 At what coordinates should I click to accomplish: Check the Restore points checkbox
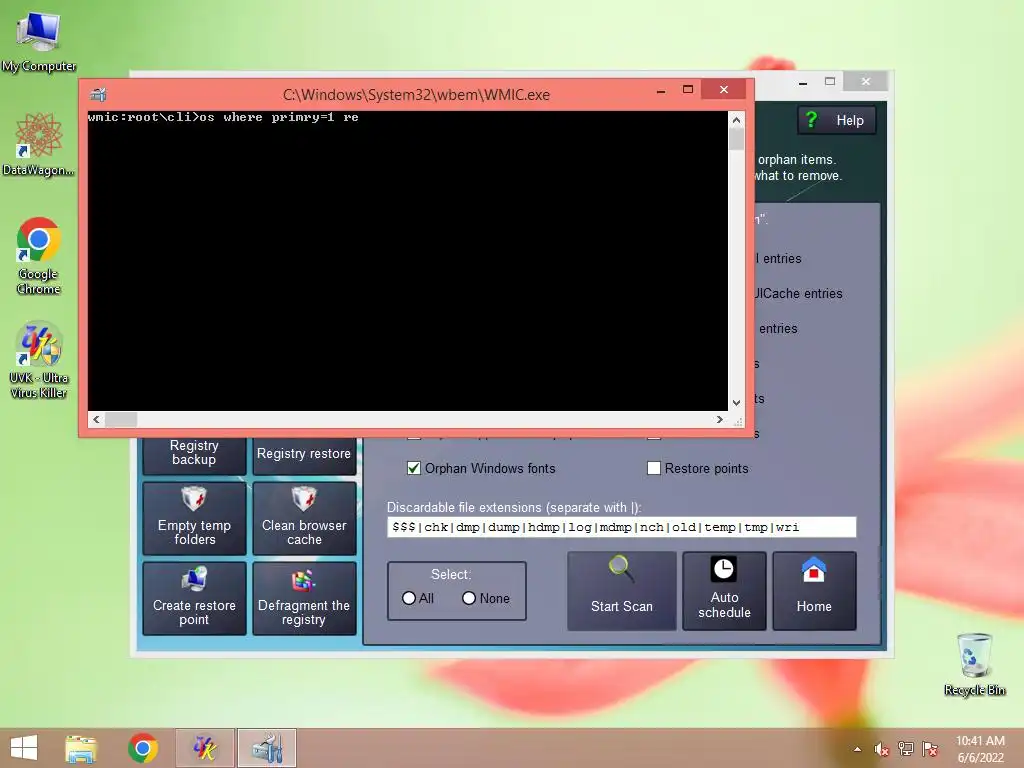[654, 468]
